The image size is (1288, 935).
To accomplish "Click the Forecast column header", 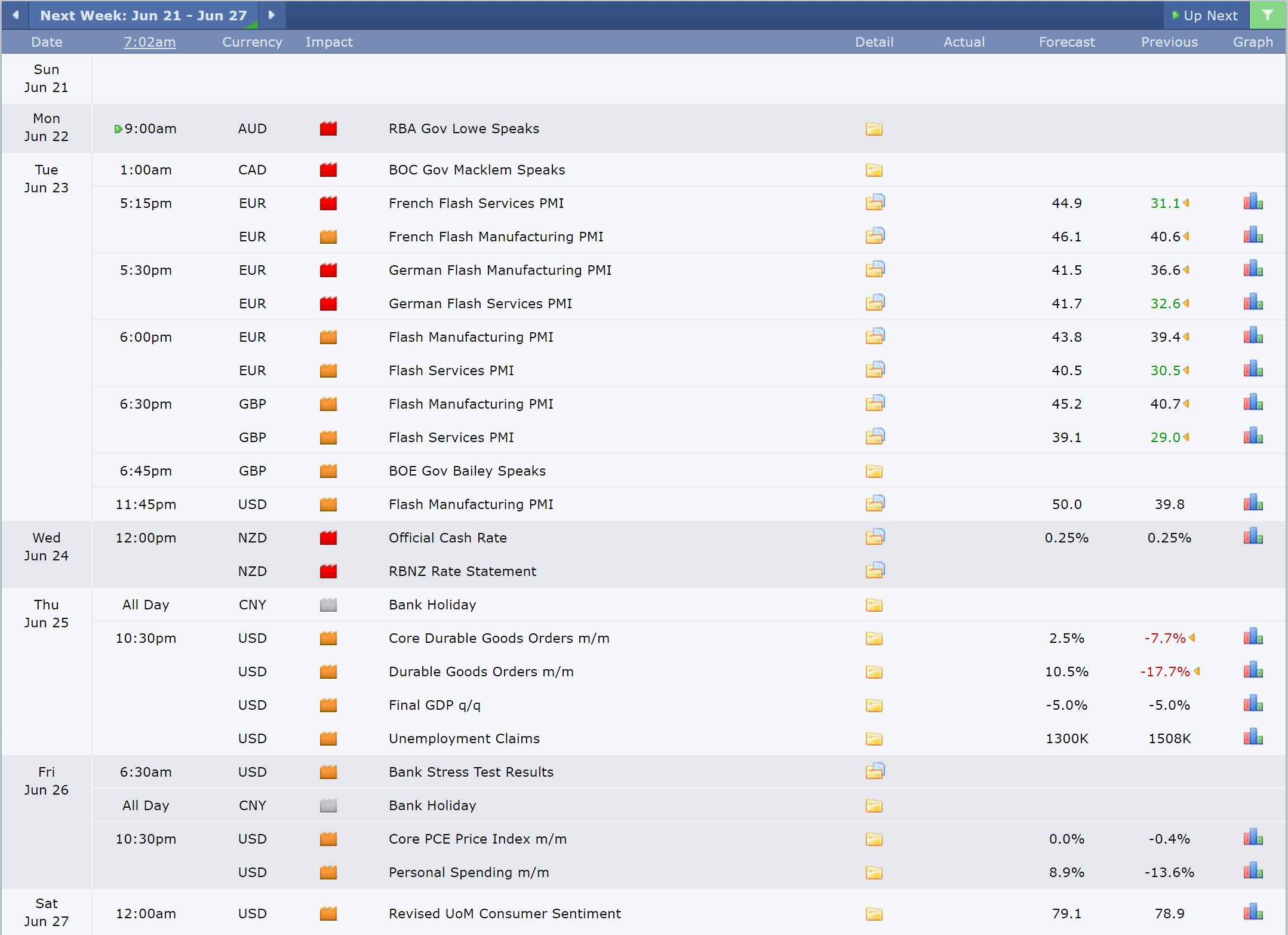I will pos(1066,42).
